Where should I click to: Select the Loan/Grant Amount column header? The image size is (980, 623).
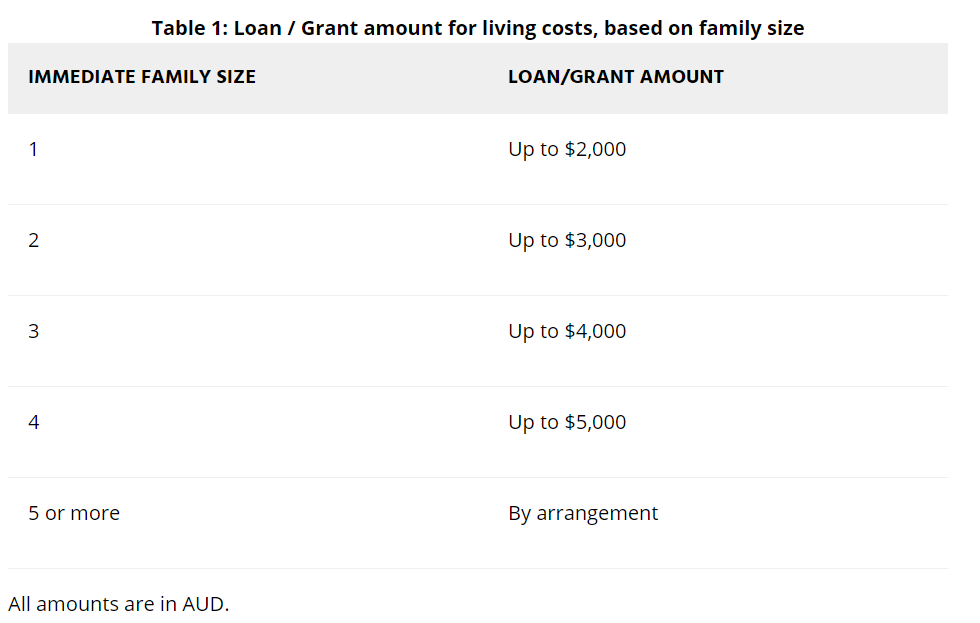(615, 77)
